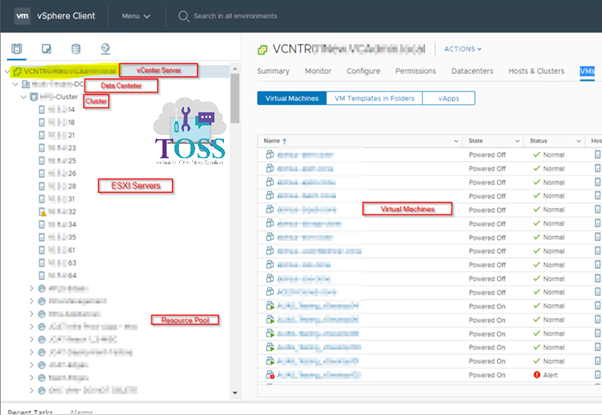This screenshot has height=415, width=602.
Task: Select ESXi host icon ending in 34
Action: click(x=42, y=224)
